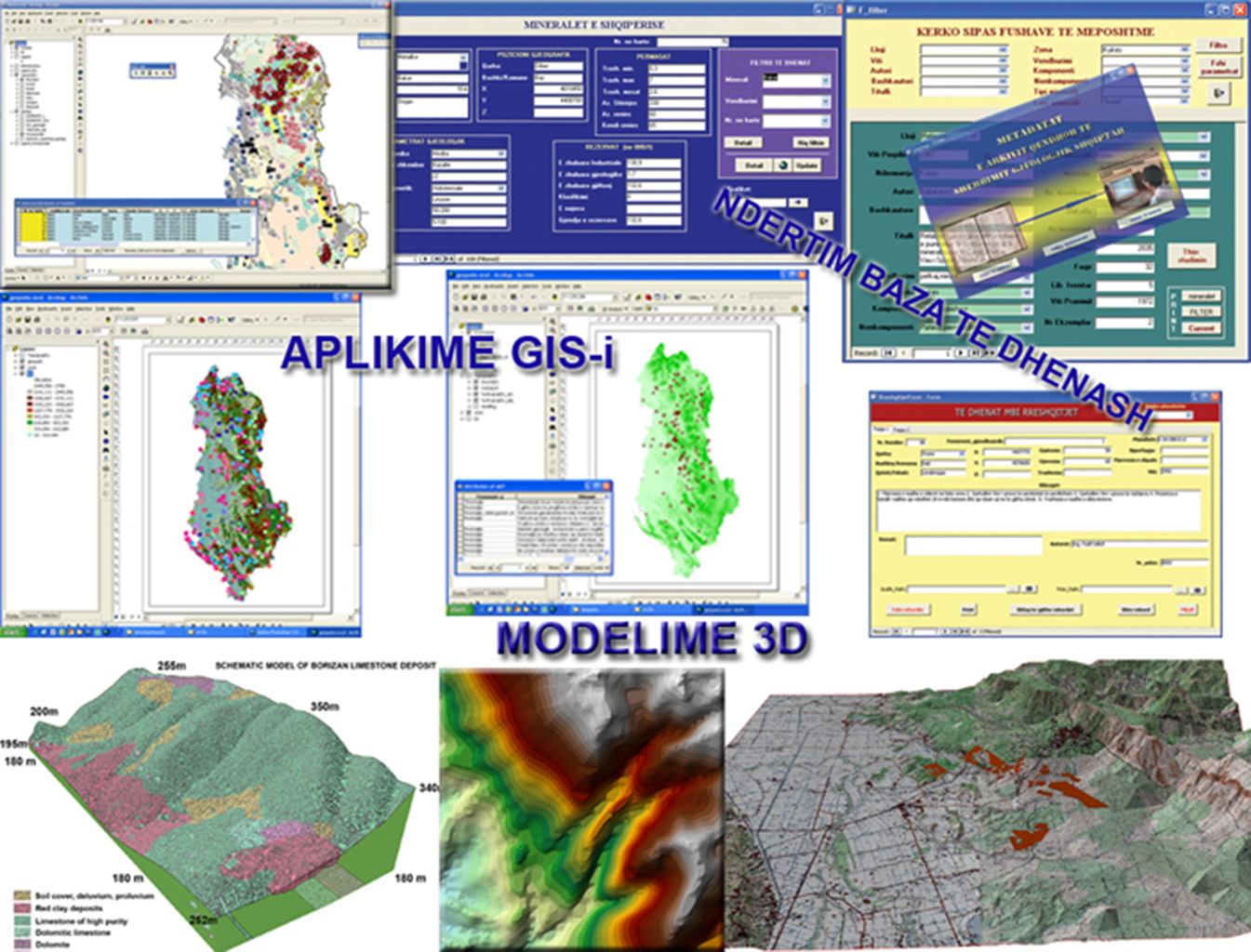Go to first record in F_filter navigator
The height and width of the screenshot is (952, 1251).
tap(889, 353)
